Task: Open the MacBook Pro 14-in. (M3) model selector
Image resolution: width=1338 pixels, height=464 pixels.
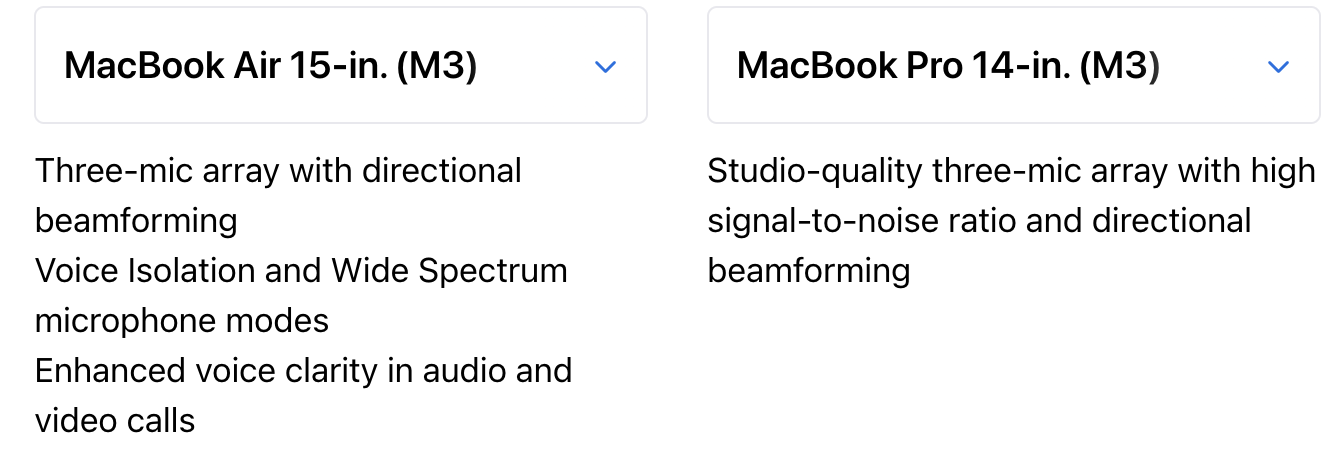Action: click(1014, 65)
